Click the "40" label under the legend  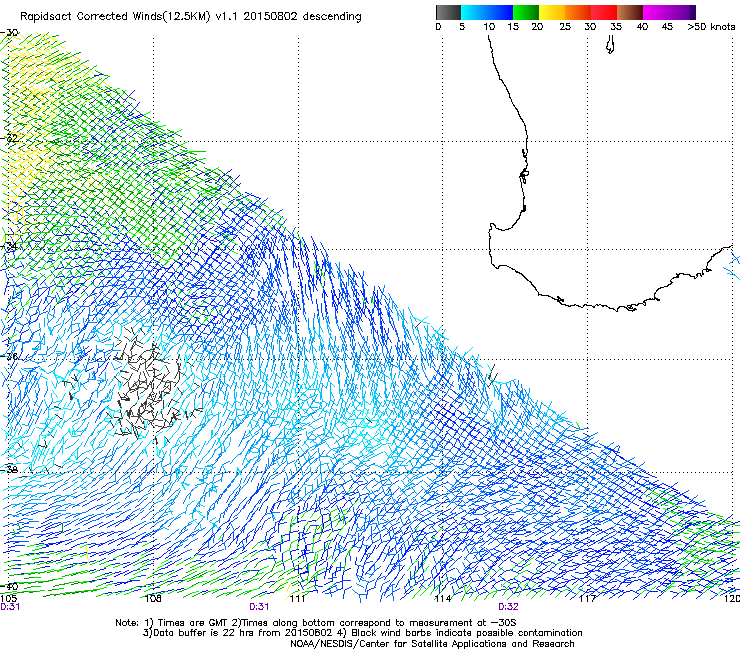tap(642, 27)
